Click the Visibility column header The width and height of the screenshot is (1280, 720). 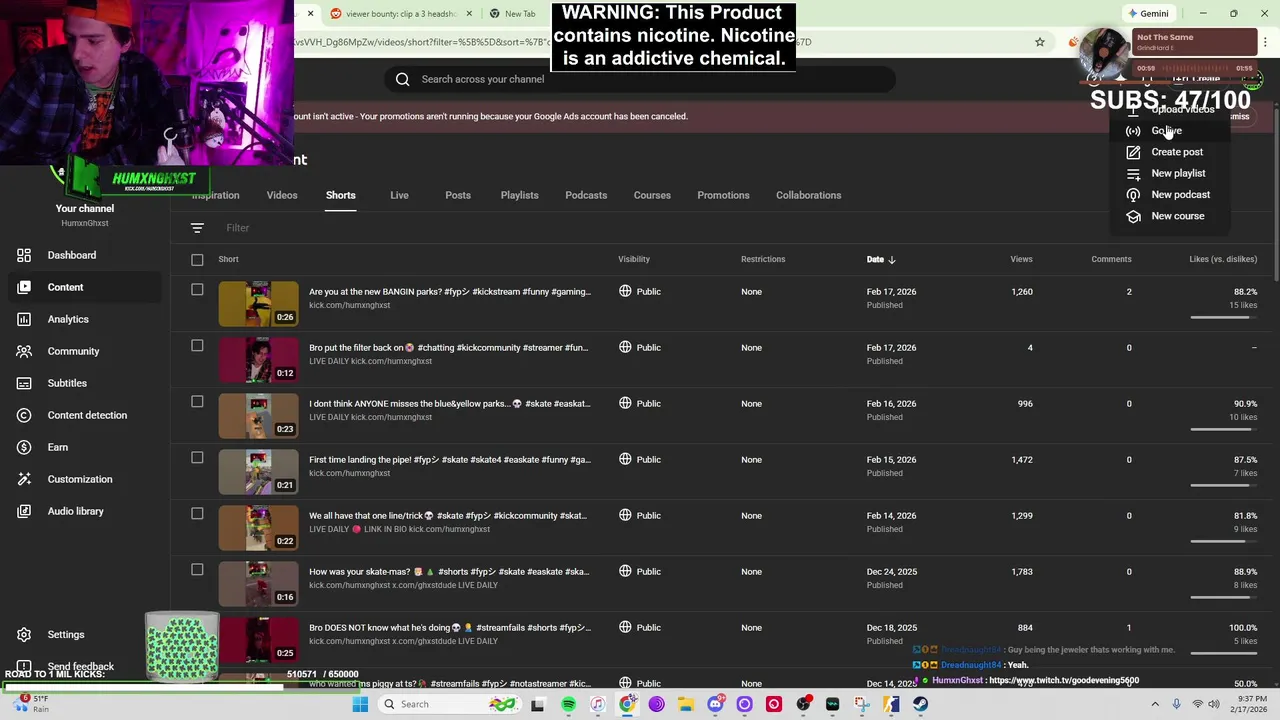(x=634, y=260)
